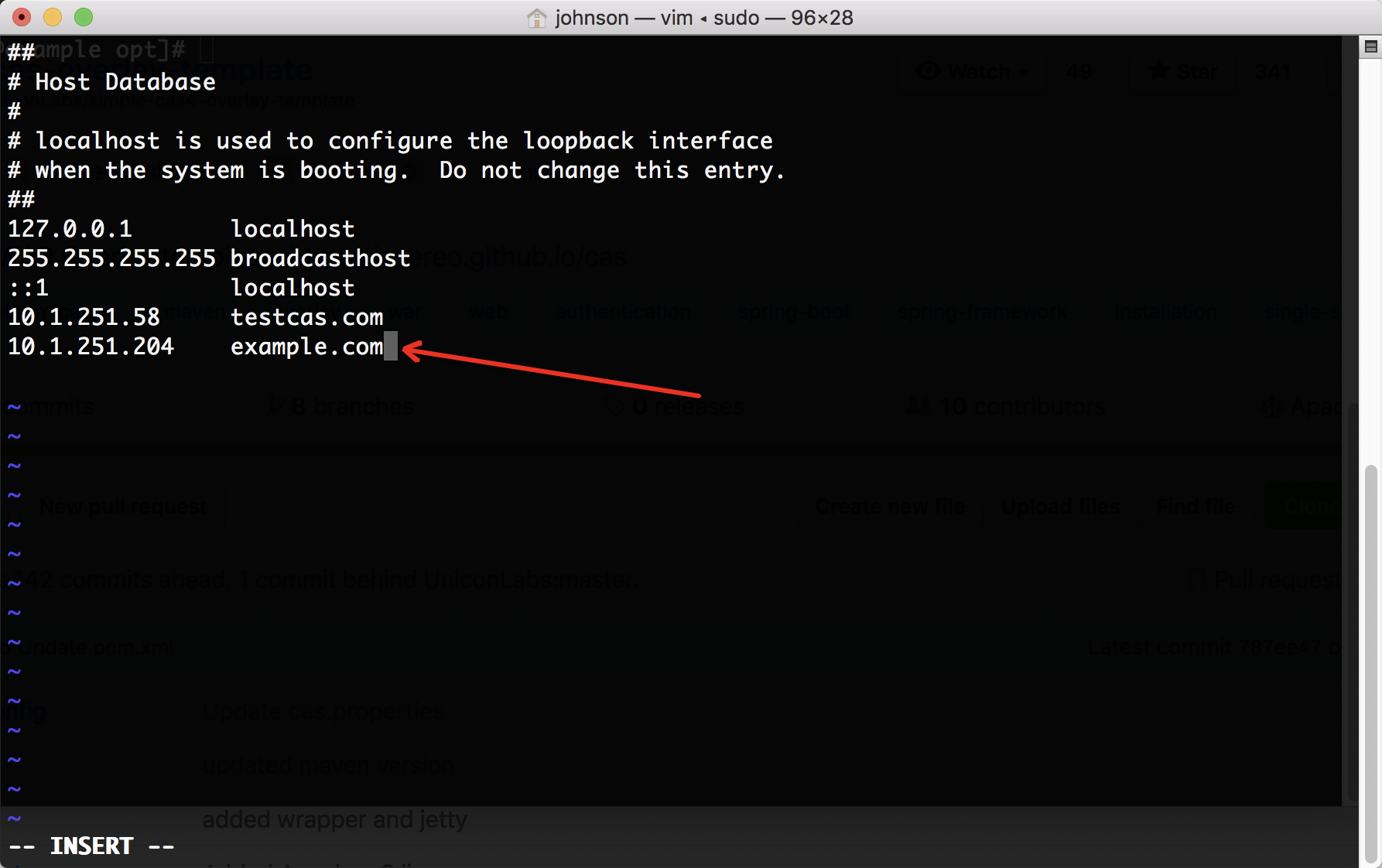Click the 255.255.255.255 address text
Viewport: 1382px width, 868px height.
(111, 258)
